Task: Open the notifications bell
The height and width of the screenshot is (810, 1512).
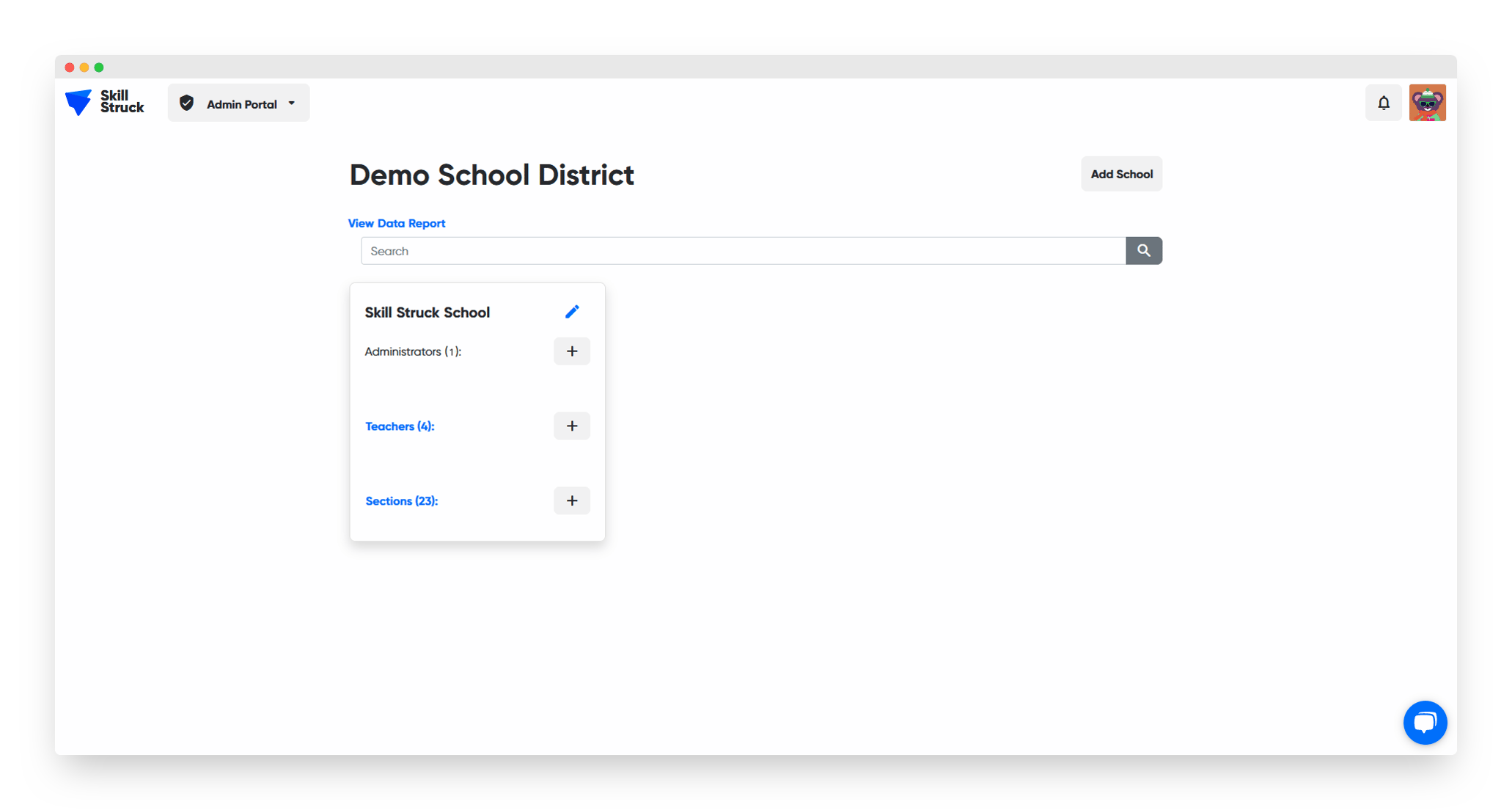Action: [1383, 103]
